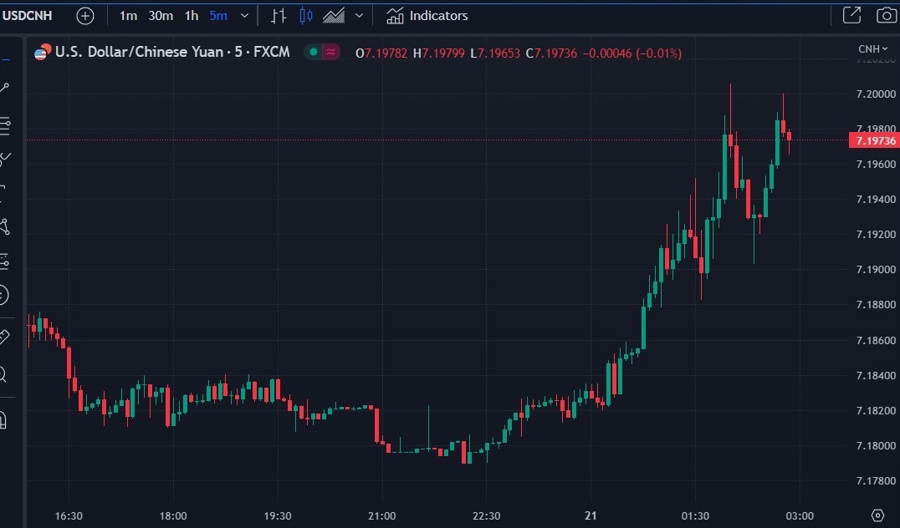This screenshot has height=528, width=900.
Task: Select the 1h timeframe
Action: click(x=191, y=15)
